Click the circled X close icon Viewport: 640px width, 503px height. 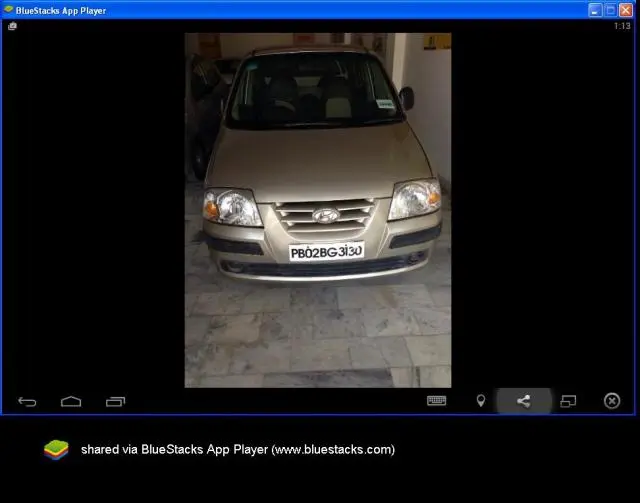(x=612, y=401)
